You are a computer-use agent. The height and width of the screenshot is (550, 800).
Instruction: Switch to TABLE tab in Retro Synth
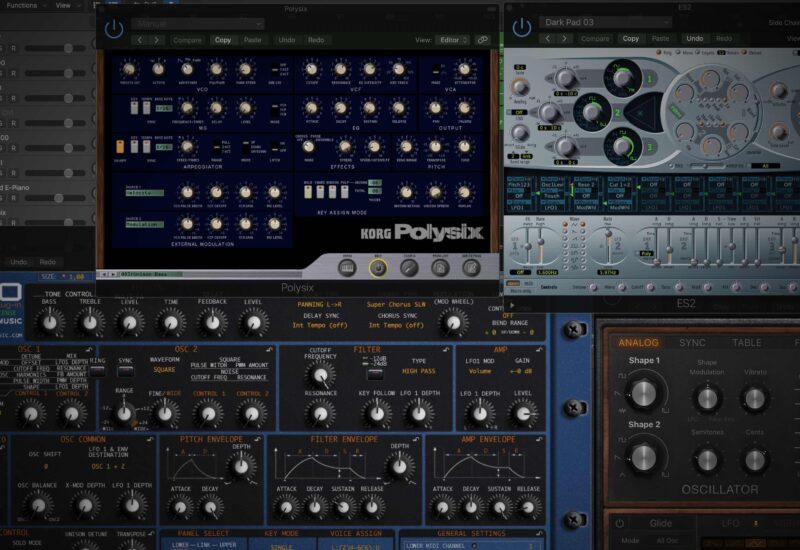747,343
